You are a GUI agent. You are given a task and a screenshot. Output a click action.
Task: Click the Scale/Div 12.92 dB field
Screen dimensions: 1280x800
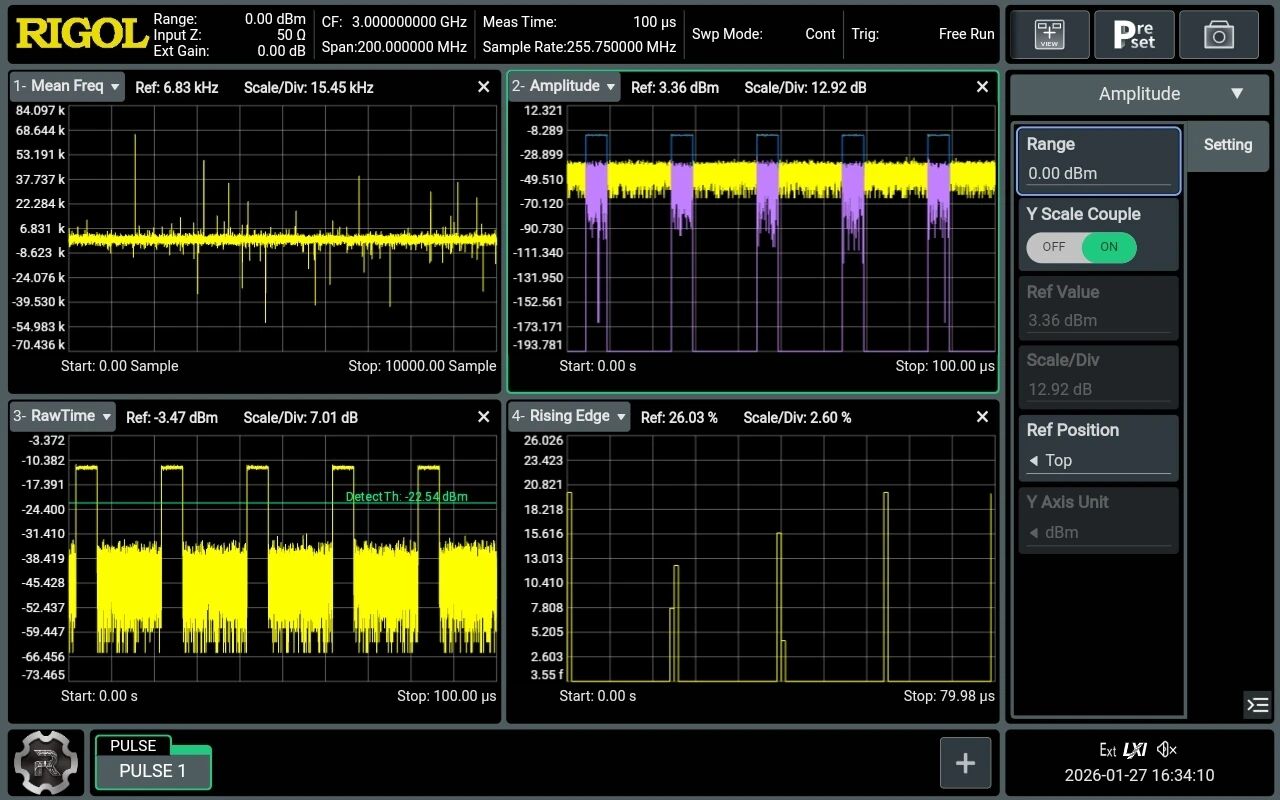pos(1099,376)
